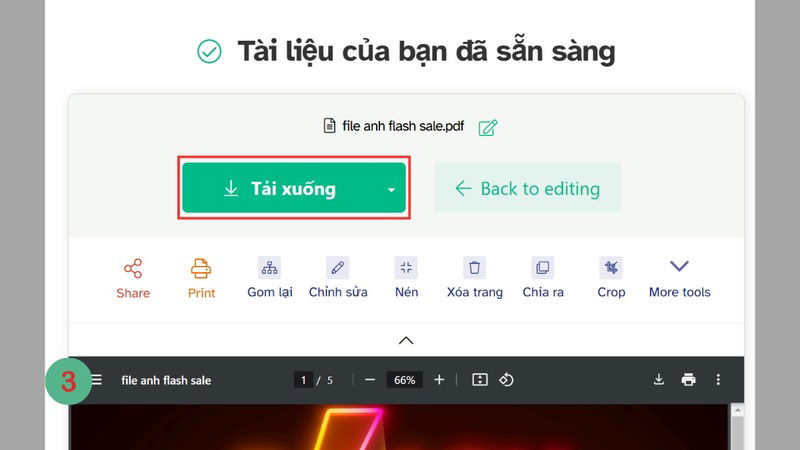Open the Gom lại merge tool
This screenshot has height=450, width=800.
[269, 268]
